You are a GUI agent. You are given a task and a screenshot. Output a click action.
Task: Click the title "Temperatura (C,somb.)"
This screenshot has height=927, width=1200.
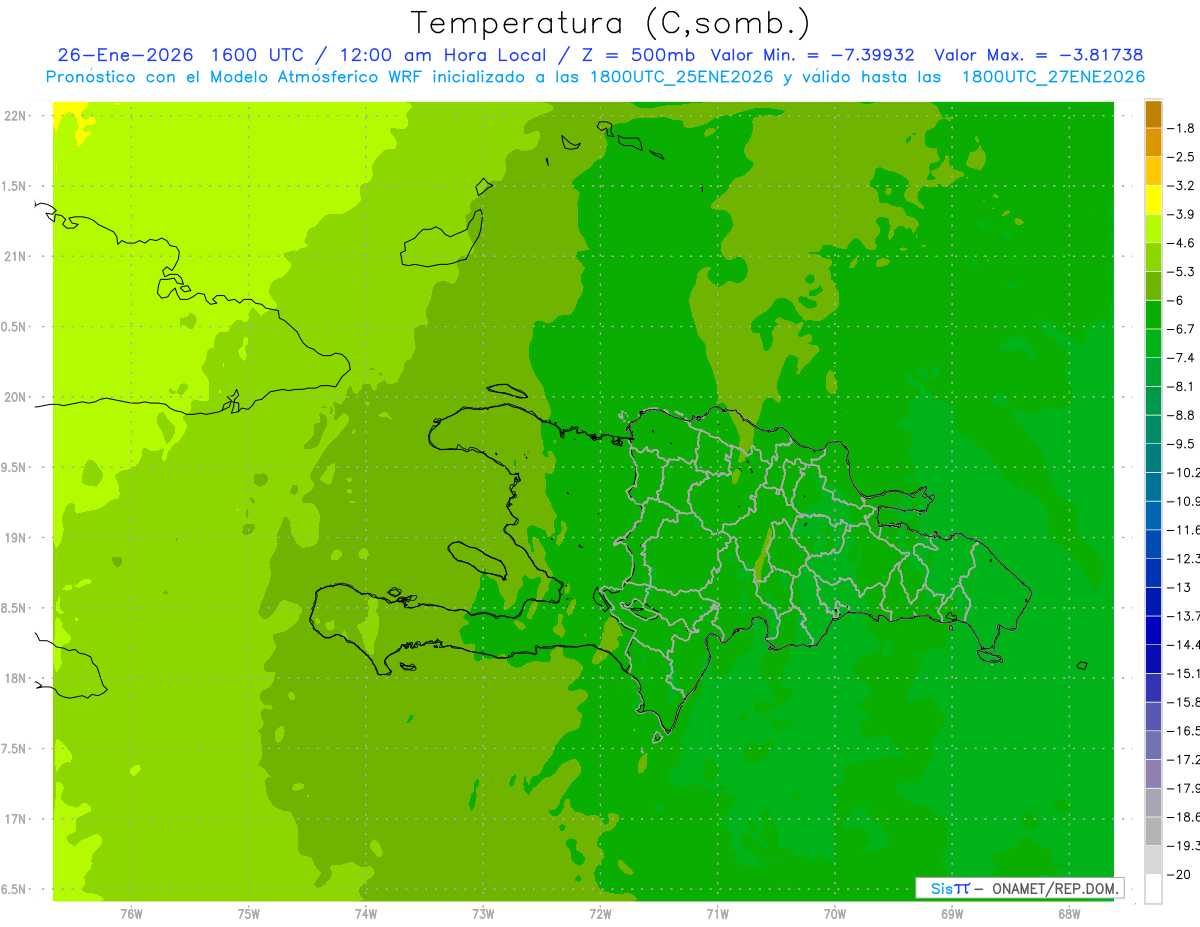610,23
